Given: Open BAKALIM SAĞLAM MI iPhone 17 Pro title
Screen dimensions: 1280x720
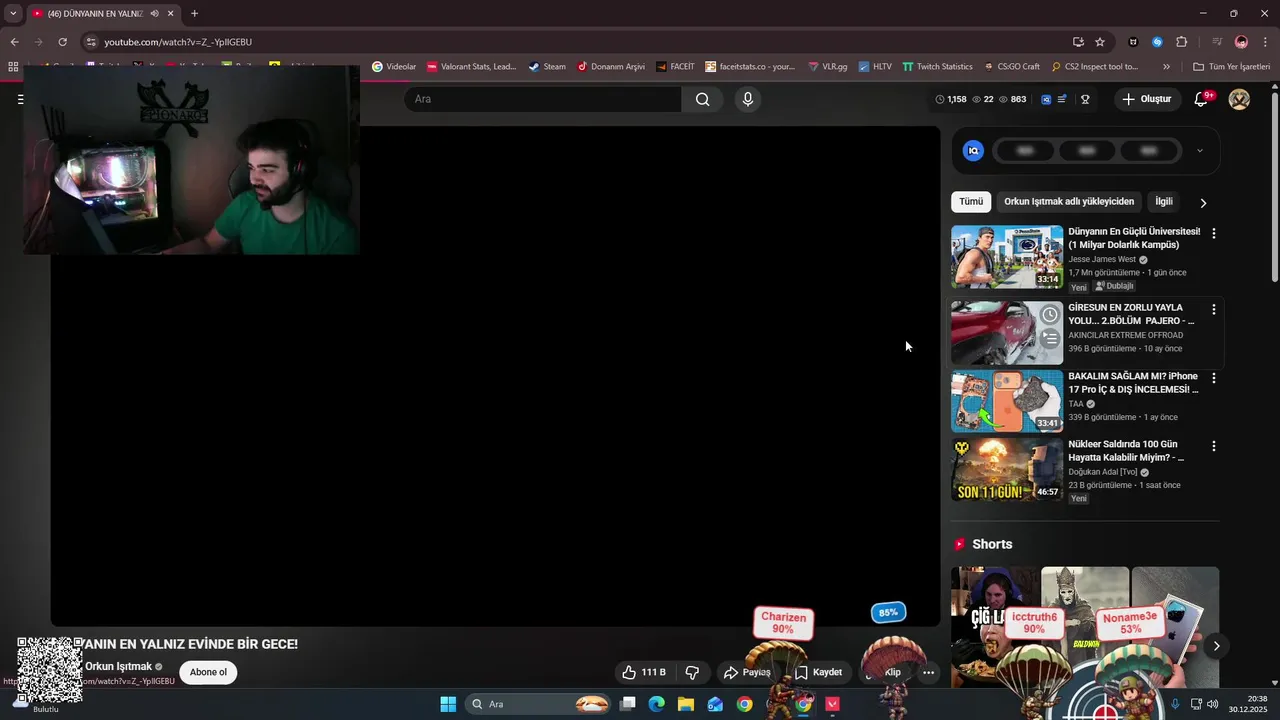Looking at the screenshot, I should click(x=1133, y=383).
